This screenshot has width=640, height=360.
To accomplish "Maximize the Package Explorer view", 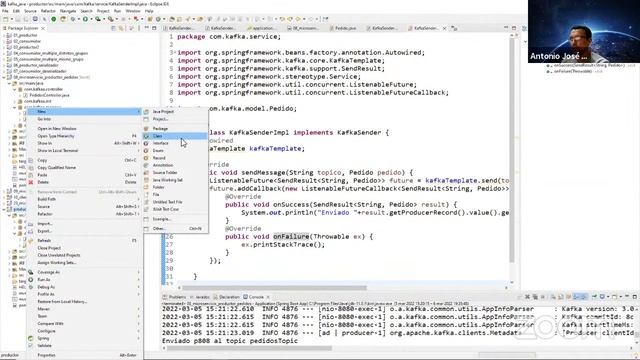I will pos(154,28).
